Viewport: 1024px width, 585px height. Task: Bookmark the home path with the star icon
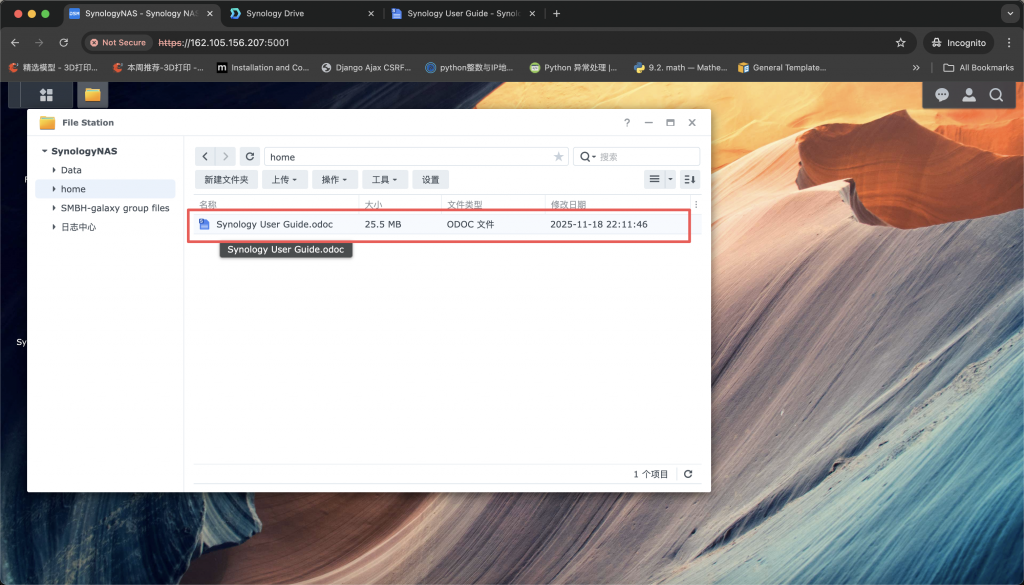tap(558, 157)
